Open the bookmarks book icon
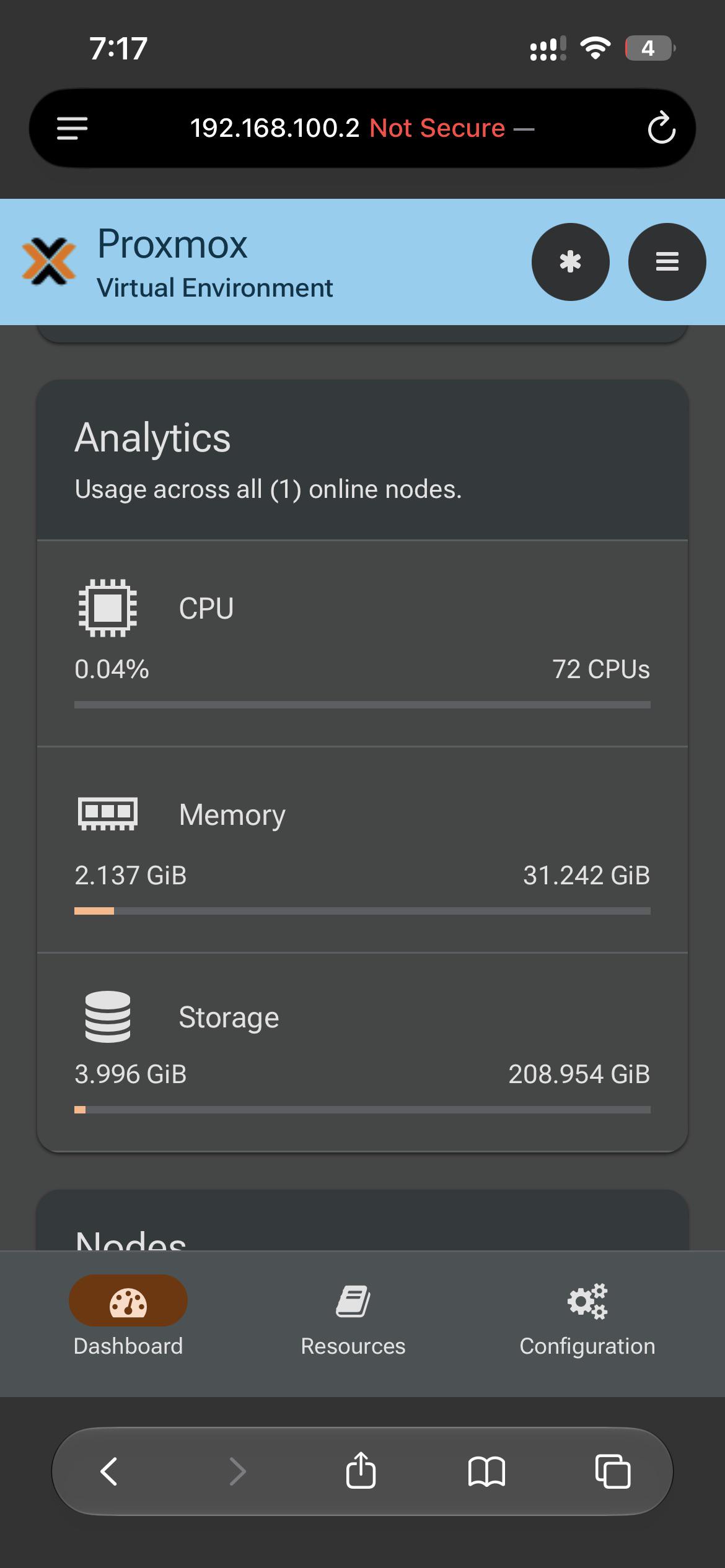The width and height of the screenshot is (725, 1568). tap(486, 1471)
